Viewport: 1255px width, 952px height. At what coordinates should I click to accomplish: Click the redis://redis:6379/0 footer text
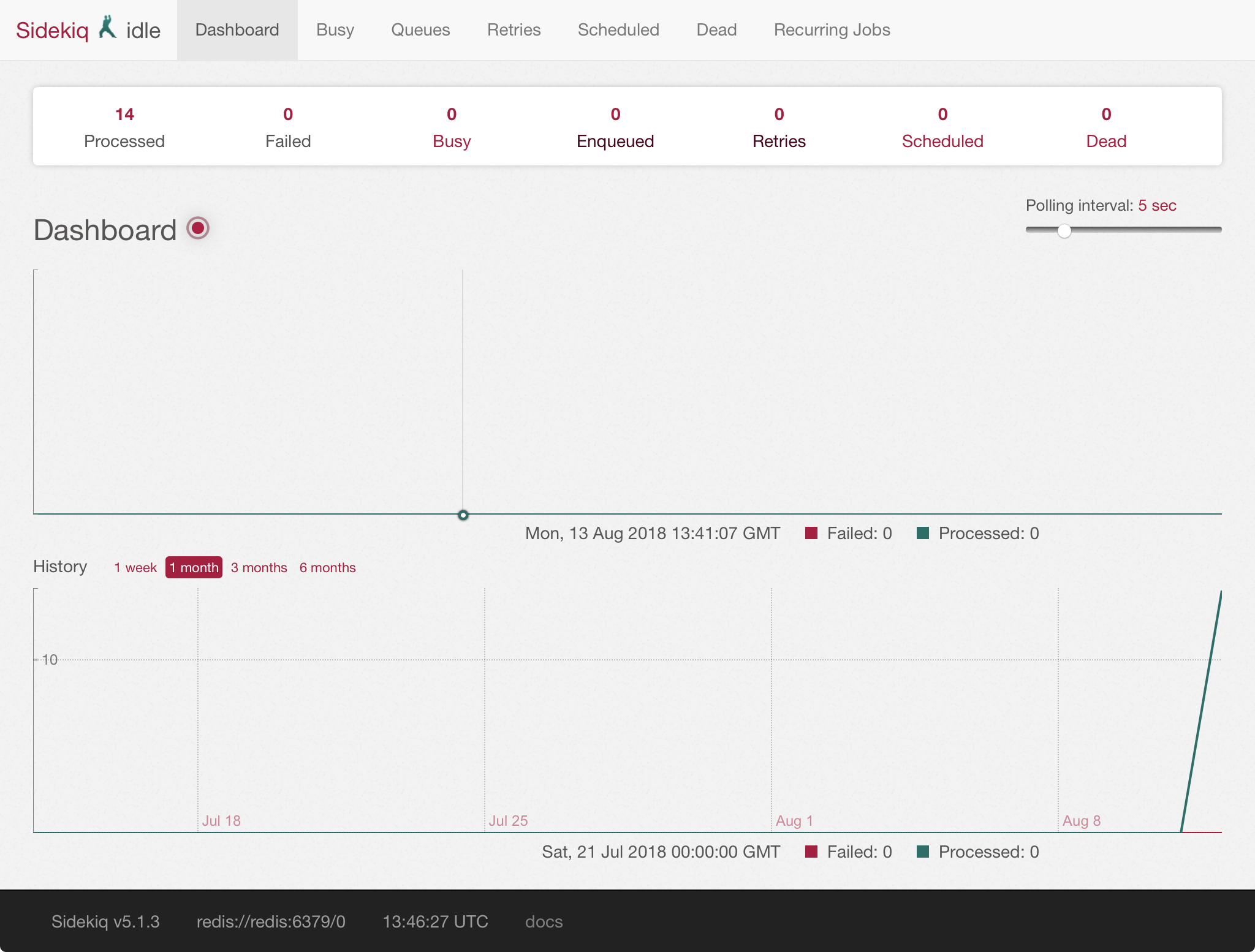tap(271, 921)
